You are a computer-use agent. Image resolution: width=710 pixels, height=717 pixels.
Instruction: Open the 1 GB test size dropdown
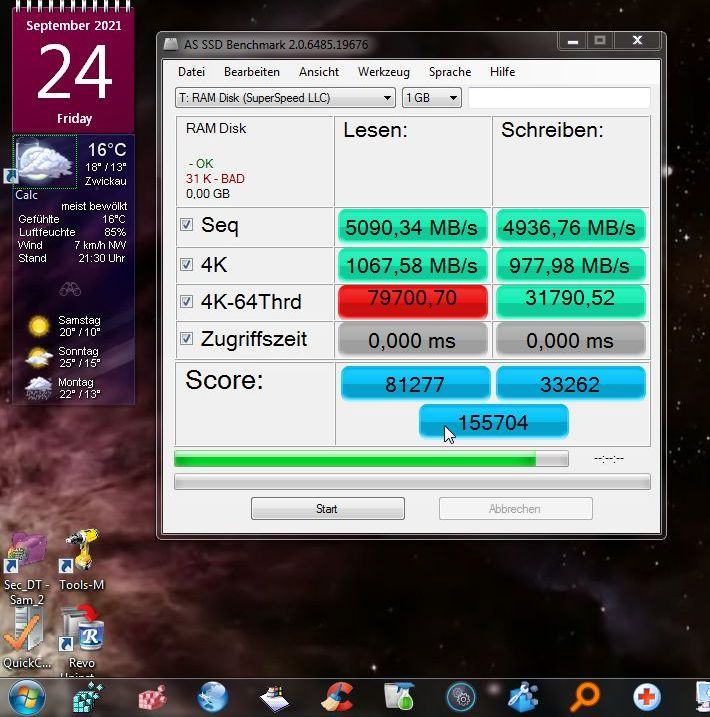tap(432, 98)
